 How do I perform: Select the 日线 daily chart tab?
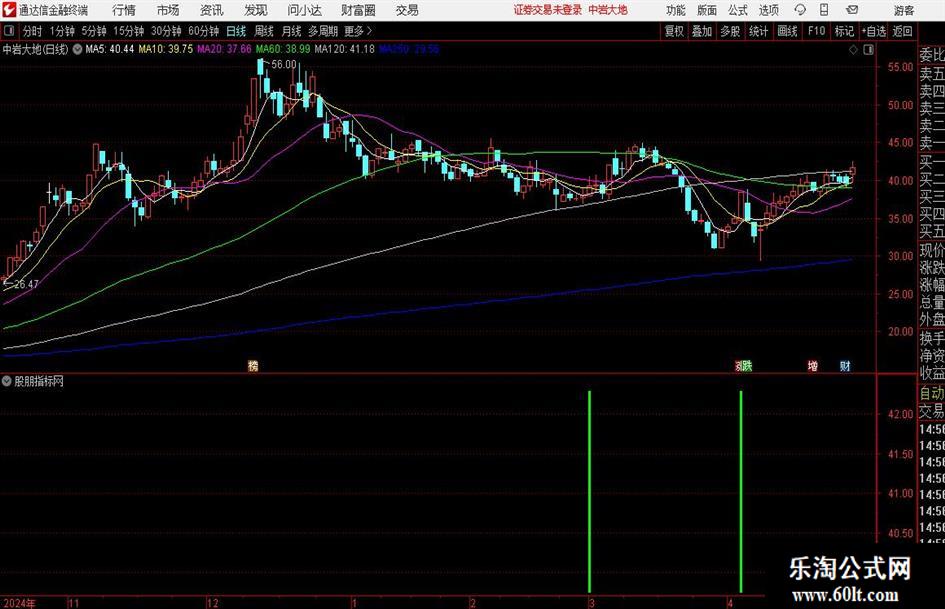pyautogui.click(x=236, y=31)
